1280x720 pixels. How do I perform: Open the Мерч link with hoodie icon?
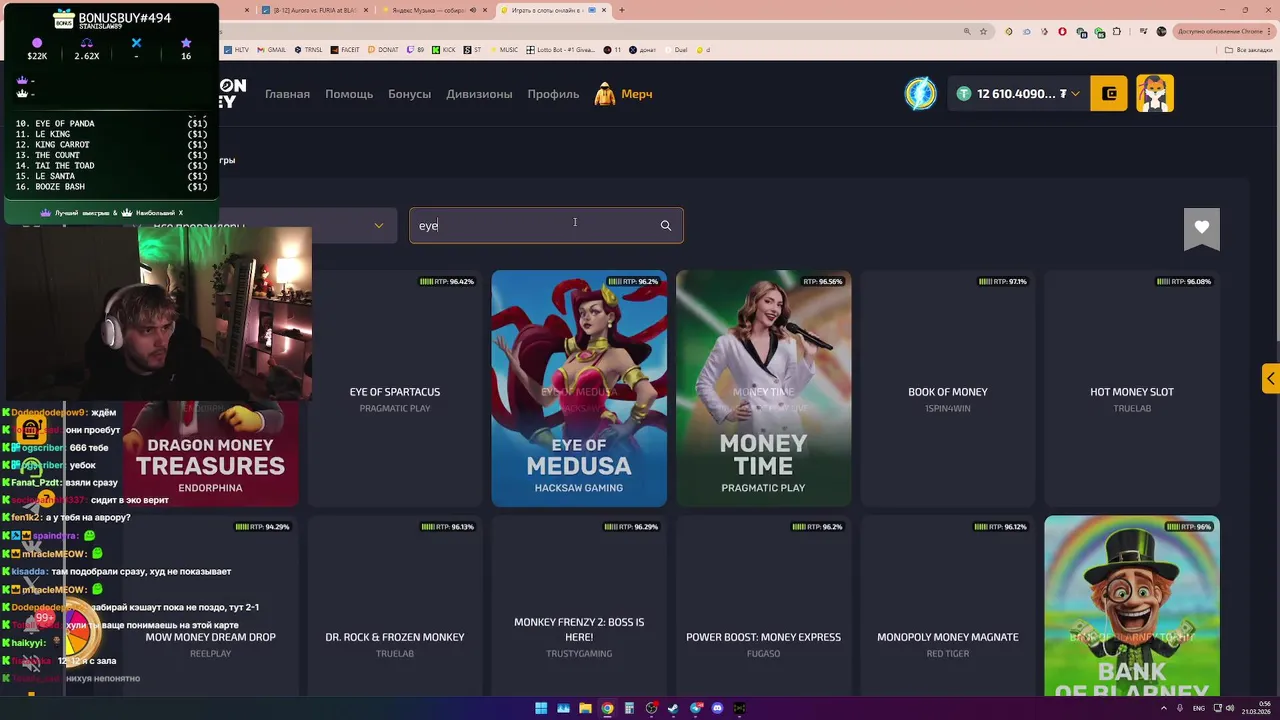click(624, 94)
